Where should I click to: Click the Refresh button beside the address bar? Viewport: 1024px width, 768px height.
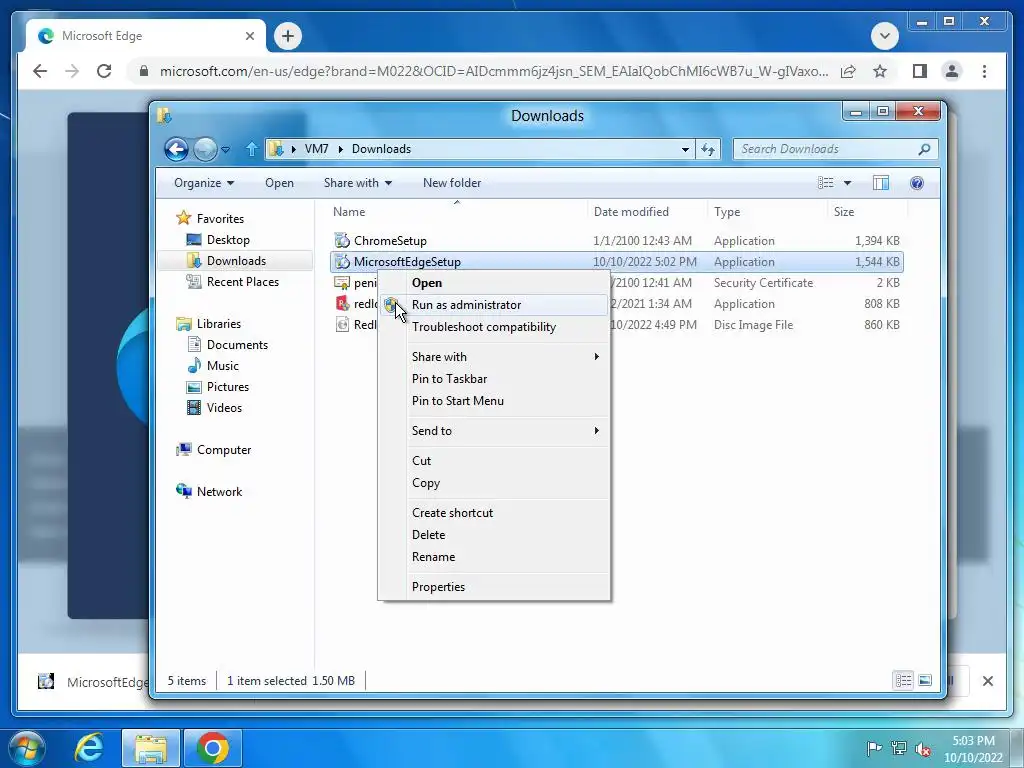(x=708, y=150)
